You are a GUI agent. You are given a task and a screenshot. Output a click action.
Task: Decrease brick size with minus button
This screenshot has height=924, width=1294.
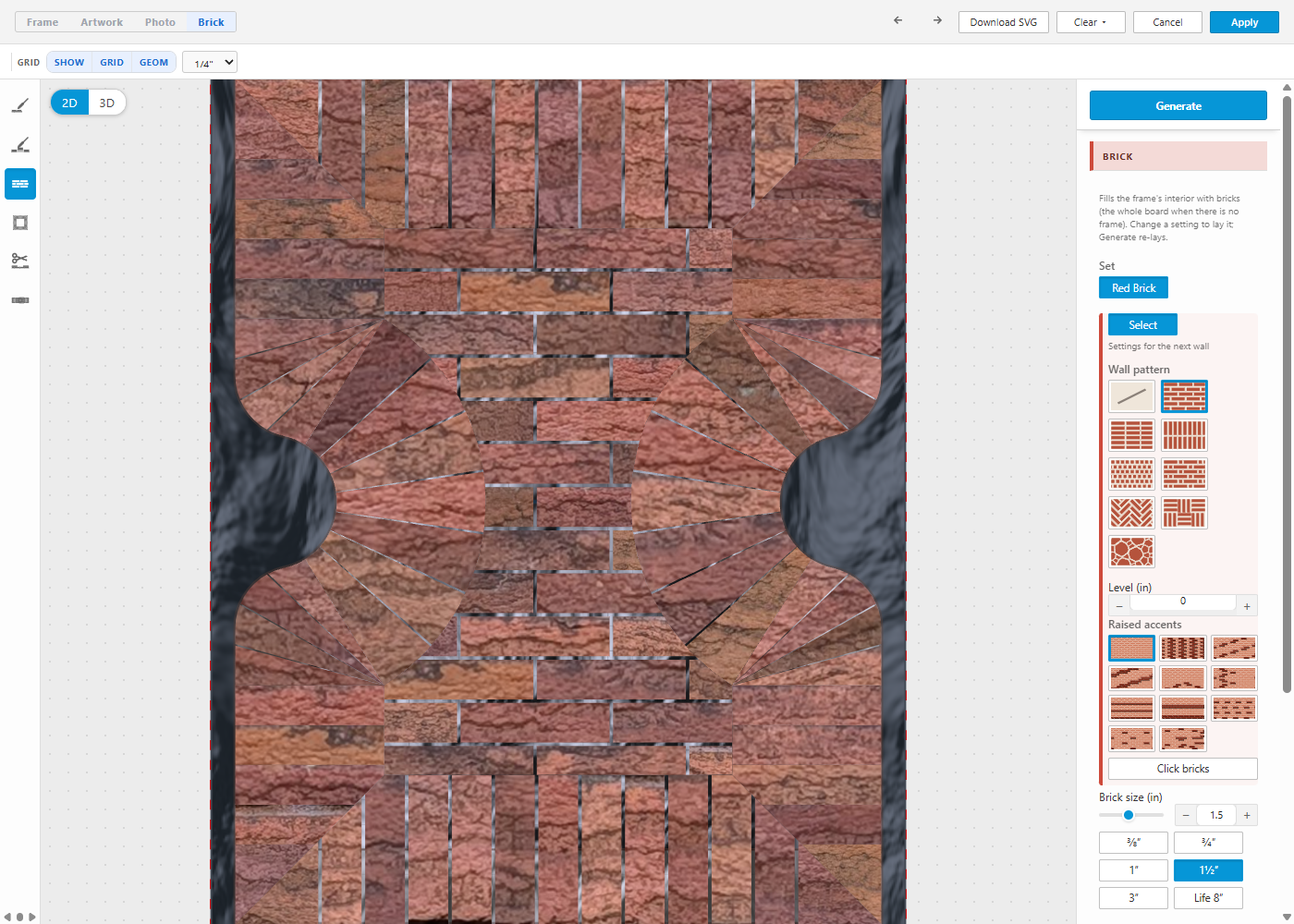click(1186, 815)
